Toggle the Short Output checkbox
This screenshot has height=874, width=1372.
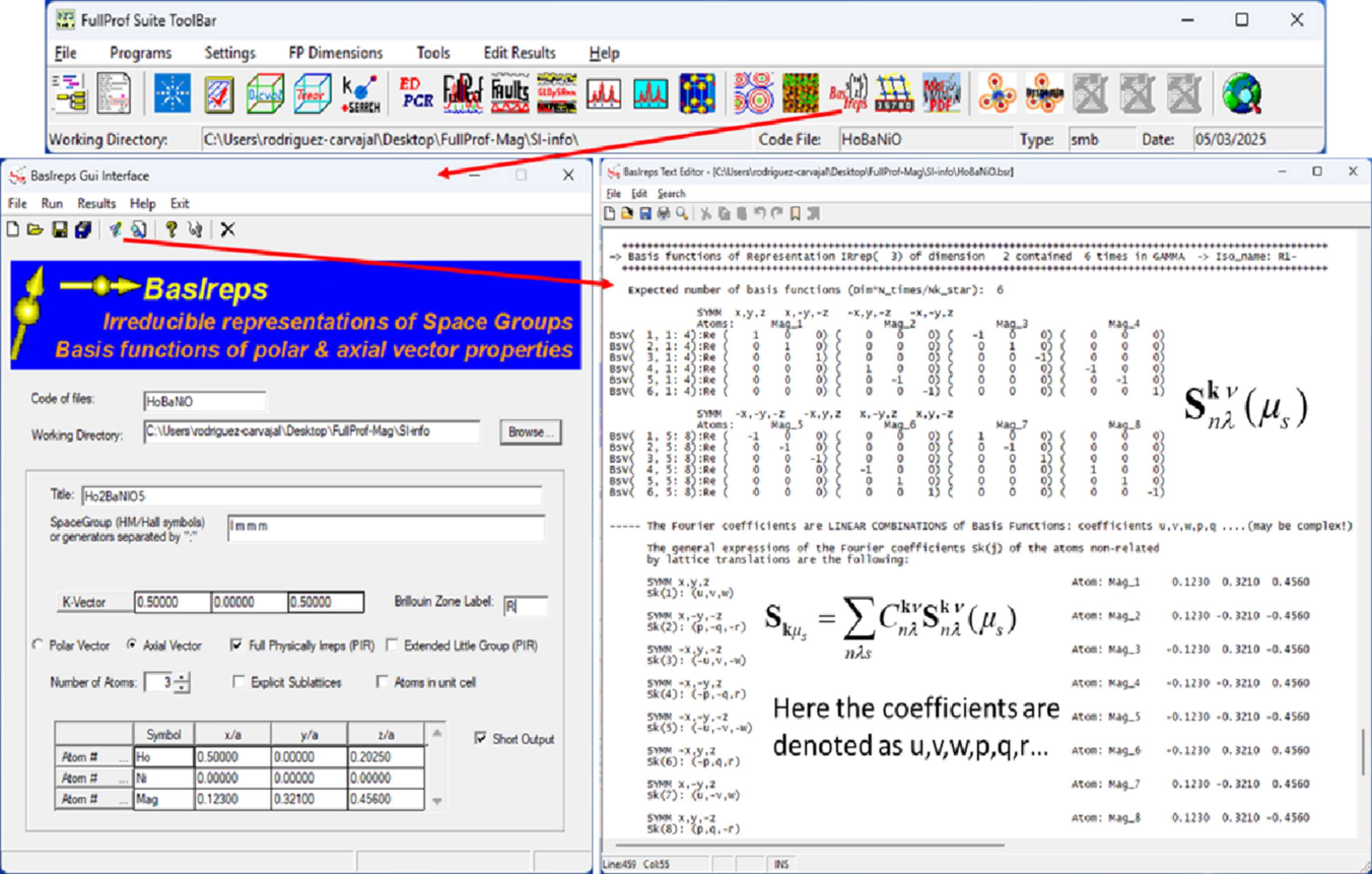(480, 738)
